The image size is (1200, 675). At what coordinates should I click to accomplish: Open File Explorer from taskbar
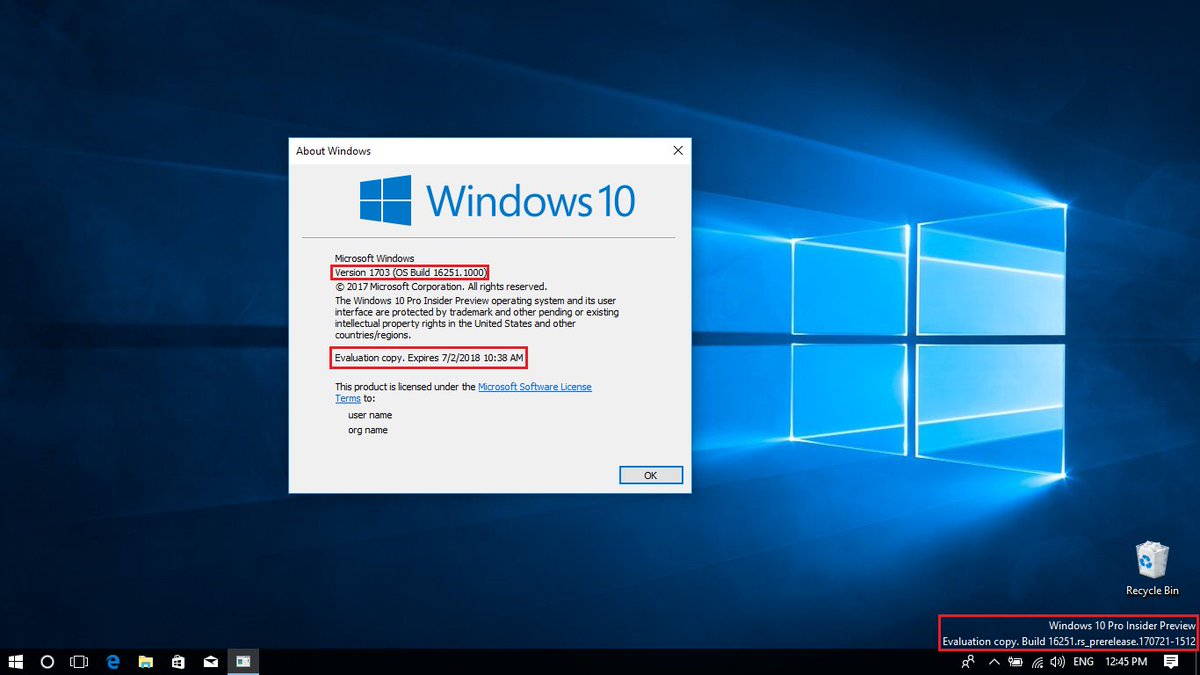145,662
